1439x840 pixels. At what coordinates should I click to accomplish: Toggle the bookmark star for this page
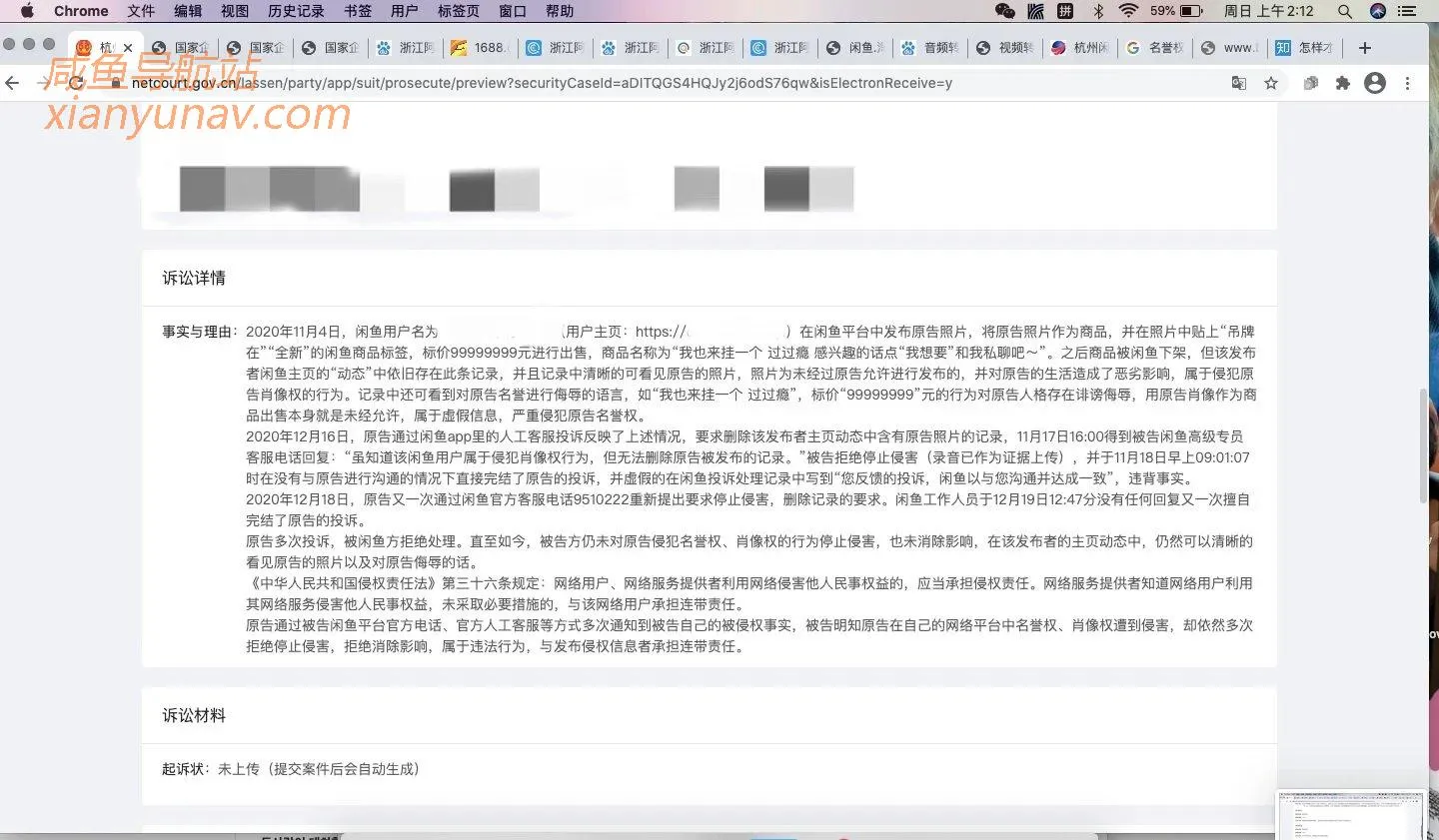(x=1270, y=84)
